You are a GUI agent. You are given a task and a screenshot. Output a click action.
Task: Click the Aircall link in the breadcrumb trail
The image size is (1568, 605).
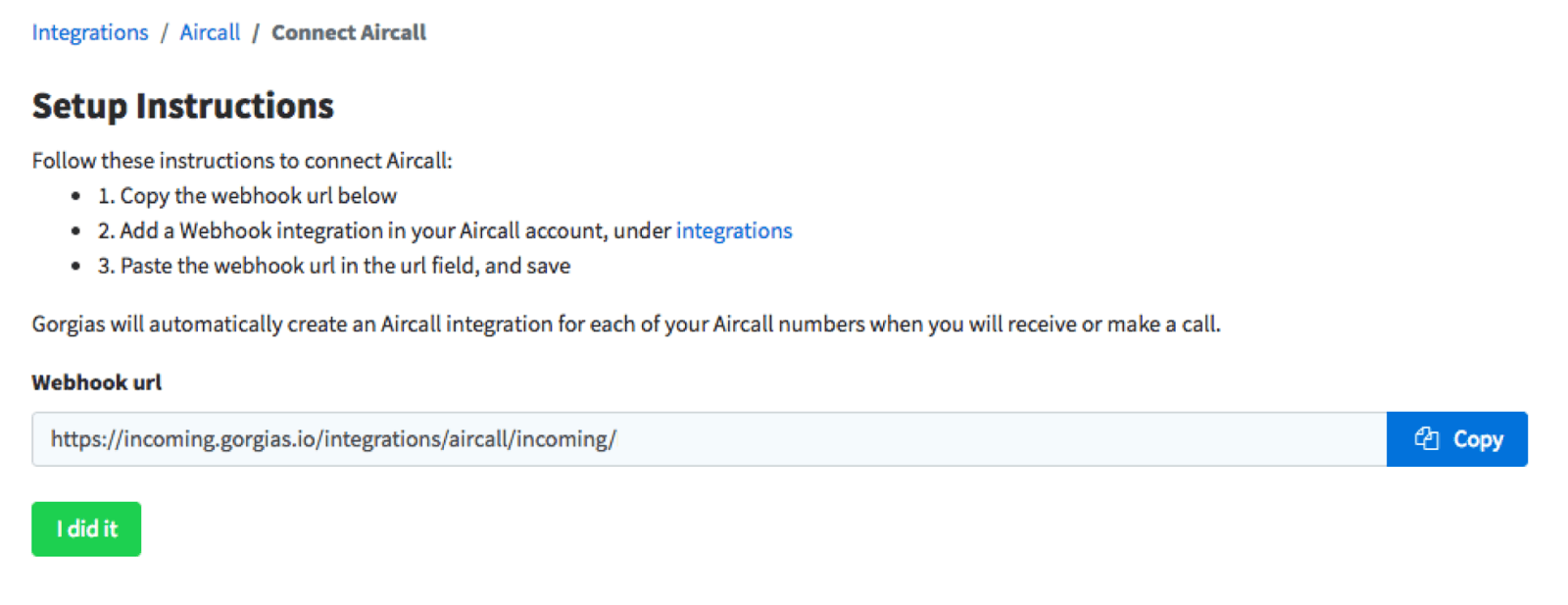(209, 32)
